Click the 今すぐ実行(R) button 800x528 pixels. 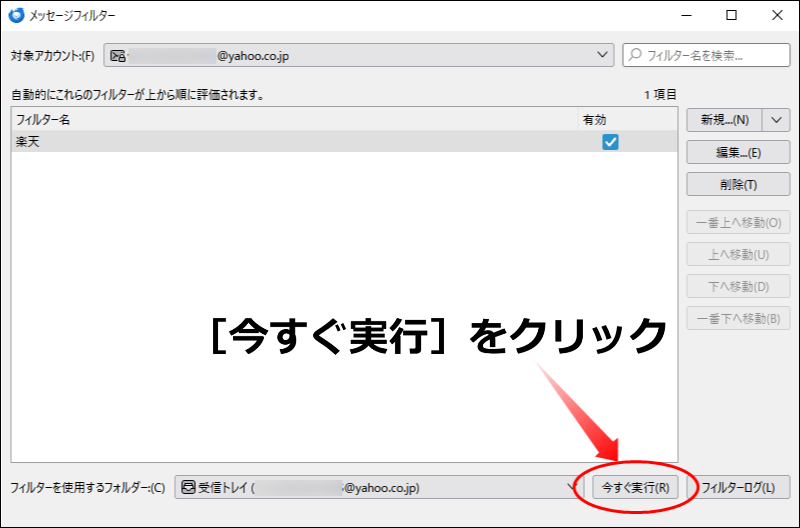click(x=635, y=487)
